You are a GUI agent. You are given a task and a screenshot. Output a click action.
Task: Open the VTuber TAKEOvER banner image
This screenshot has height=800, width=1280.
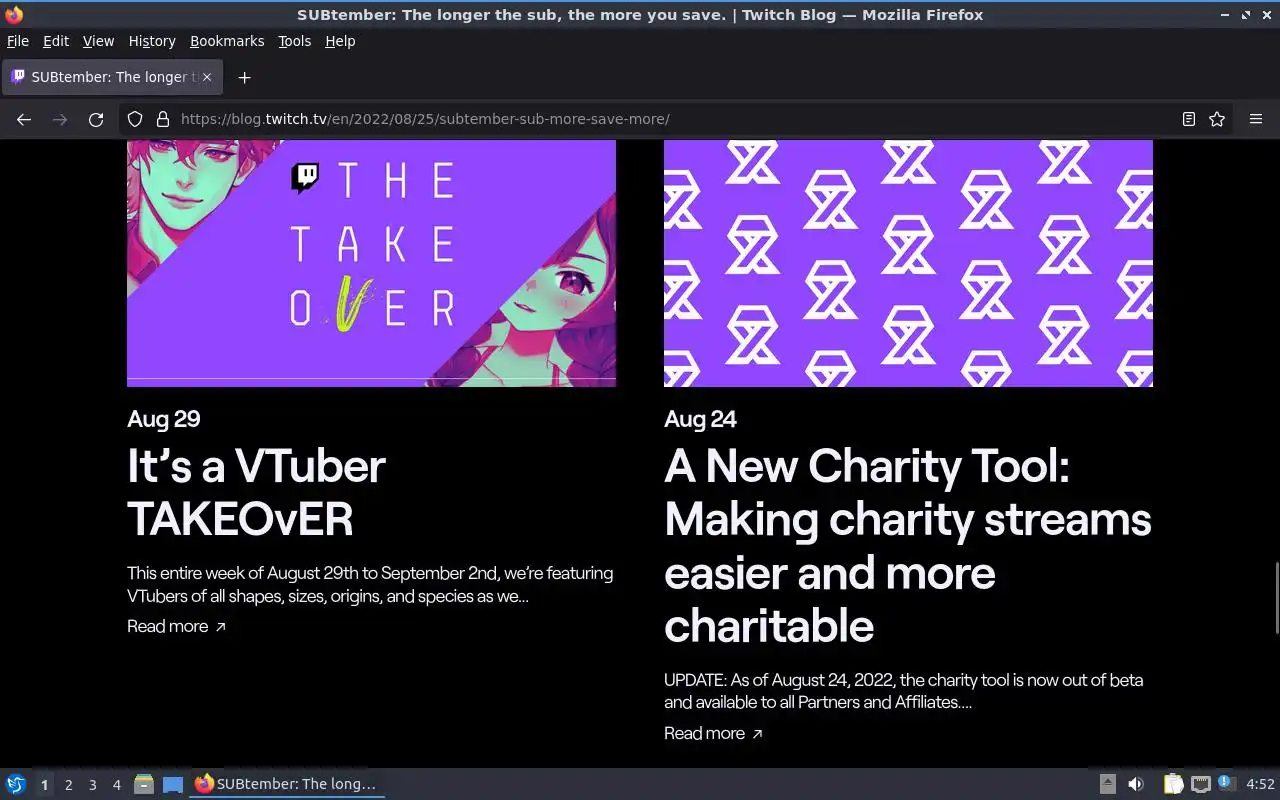371,263
